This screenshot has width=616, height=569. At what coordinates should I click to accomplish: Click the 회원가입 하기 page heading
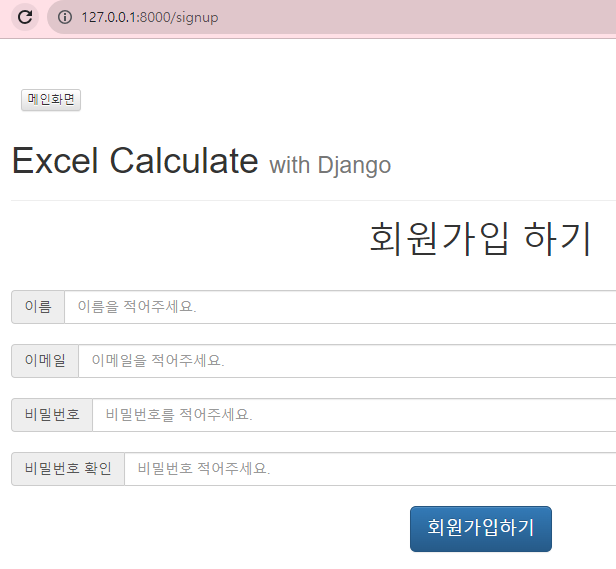click(x=480, y=238)
